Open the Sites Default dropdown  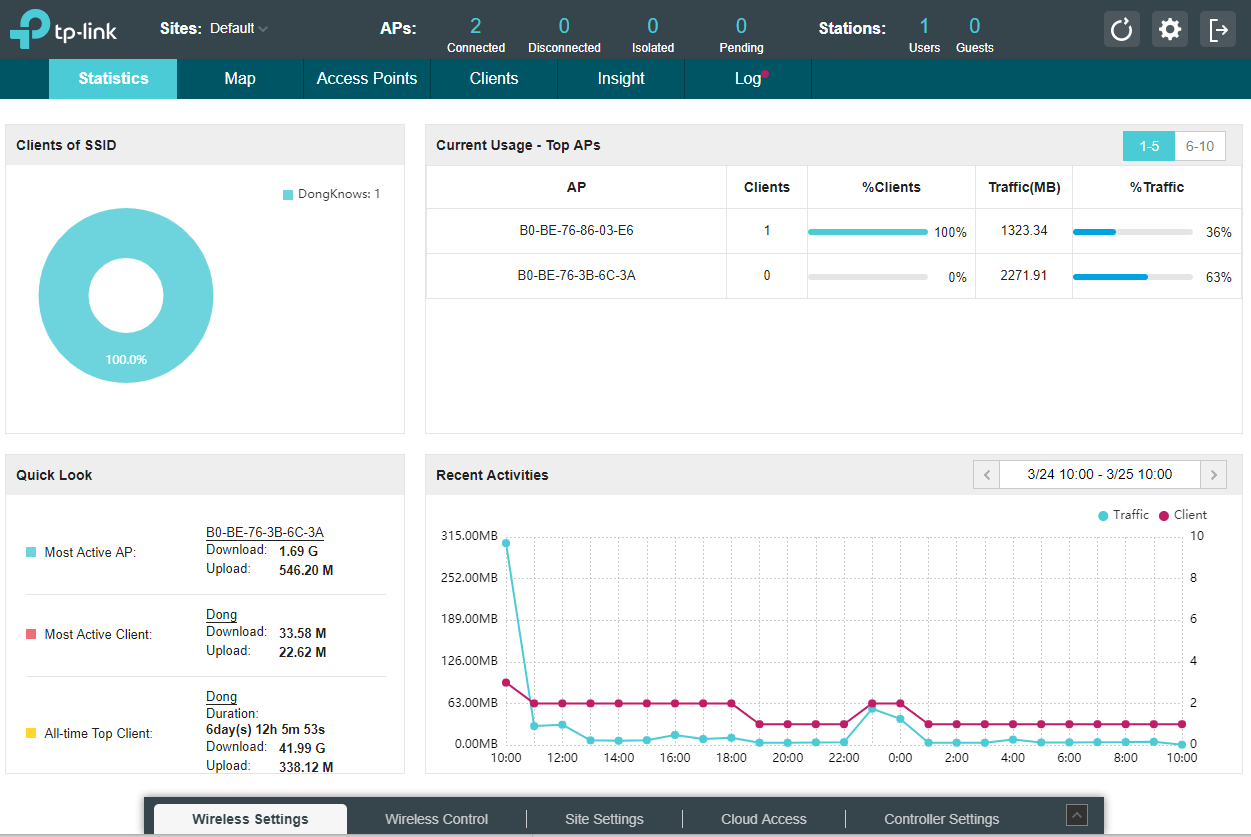coord(239,29)
